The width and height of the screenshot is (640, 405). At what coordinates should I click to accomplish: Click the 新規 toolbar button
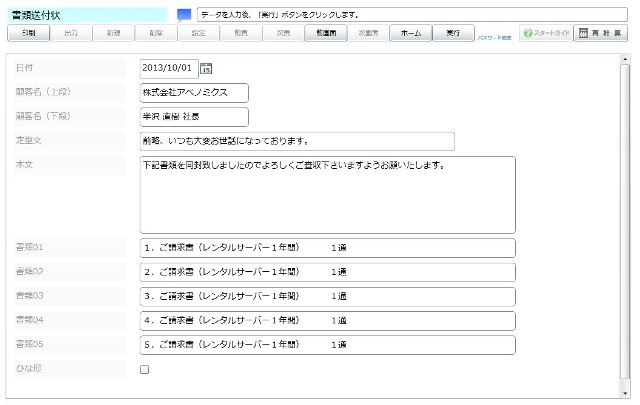coord(113,33)
